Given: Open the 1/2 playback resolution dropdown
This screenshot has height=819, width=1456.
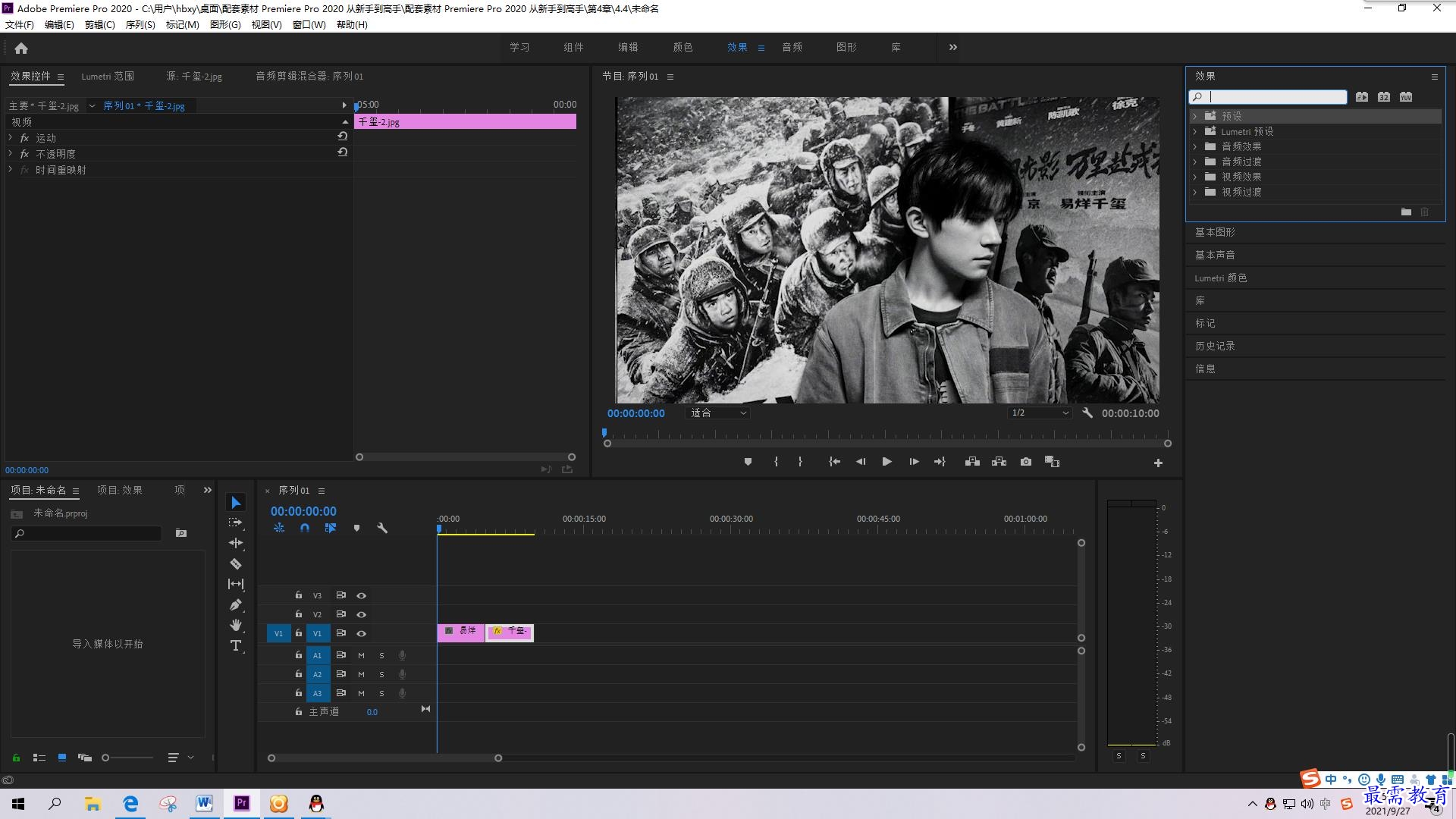Looking at the screenshot, I should [x=1040, y=413].
